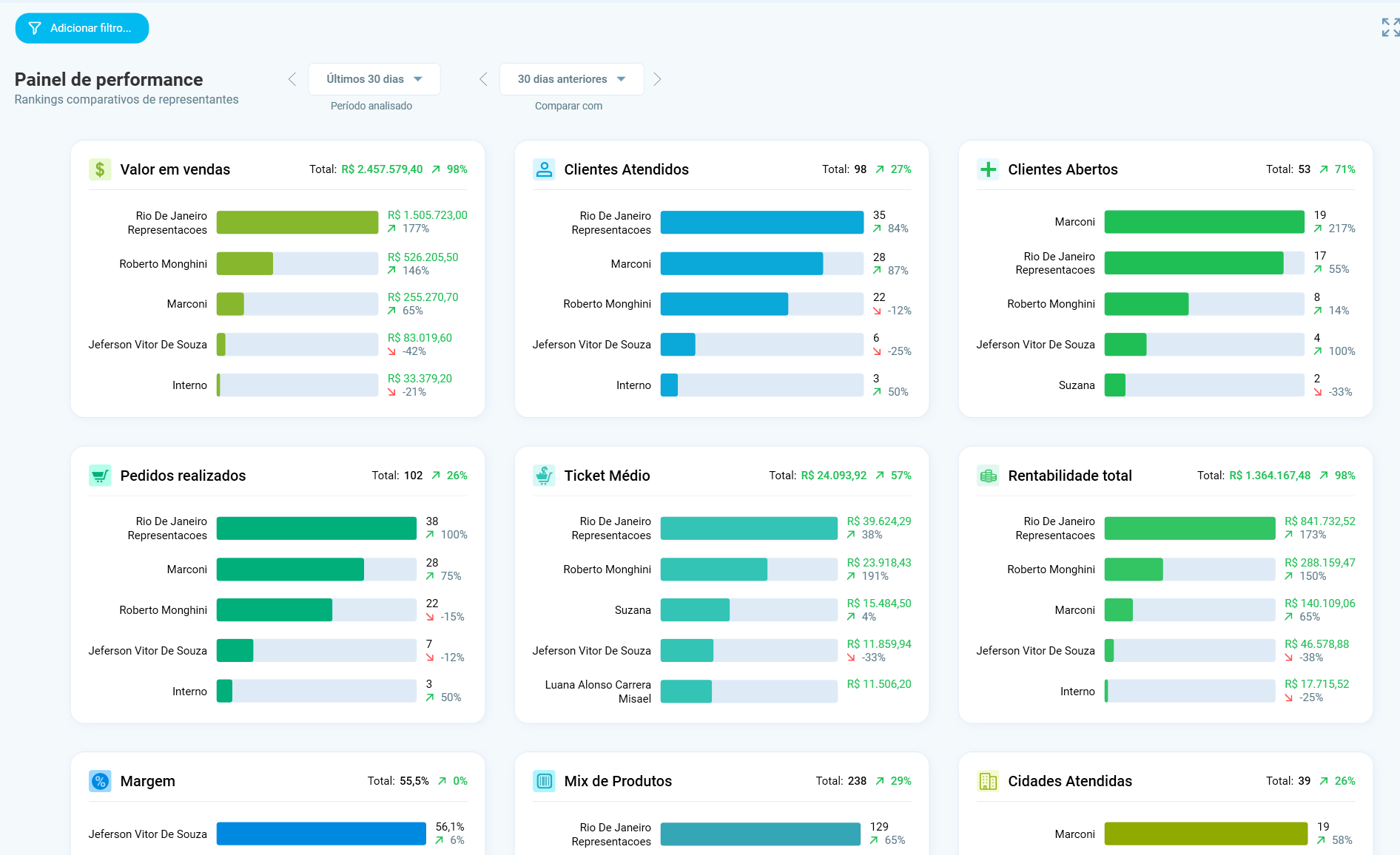This screenshot has width=1400, height=855.
Task: Click the Margem card title
Action: click(x=148, y=781)
